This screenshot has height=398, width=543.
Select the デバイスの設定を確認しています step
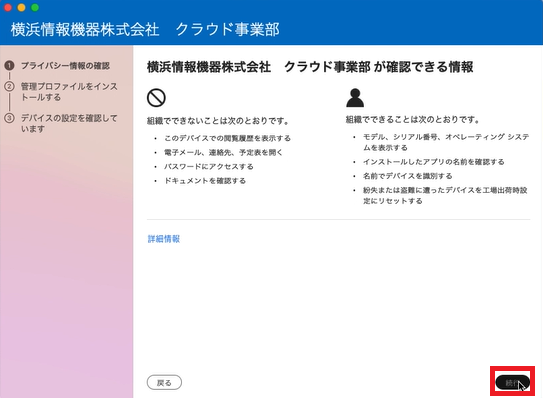coord(69,123)
